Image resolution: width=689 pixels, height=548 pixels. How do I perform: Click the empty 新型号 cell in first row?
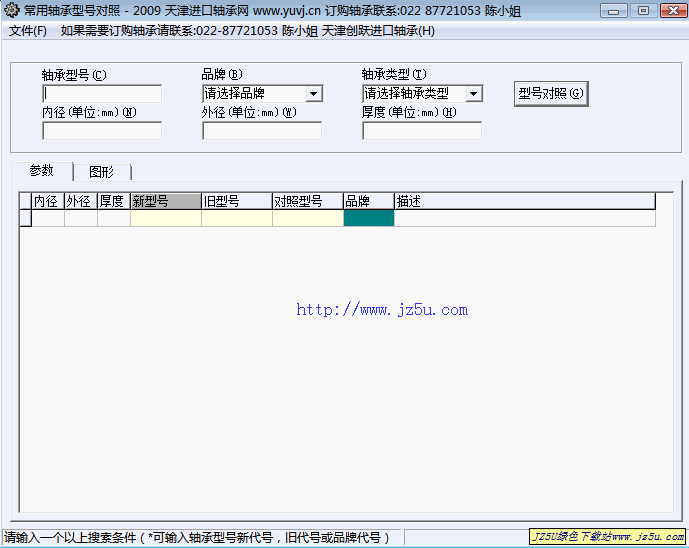166,218
